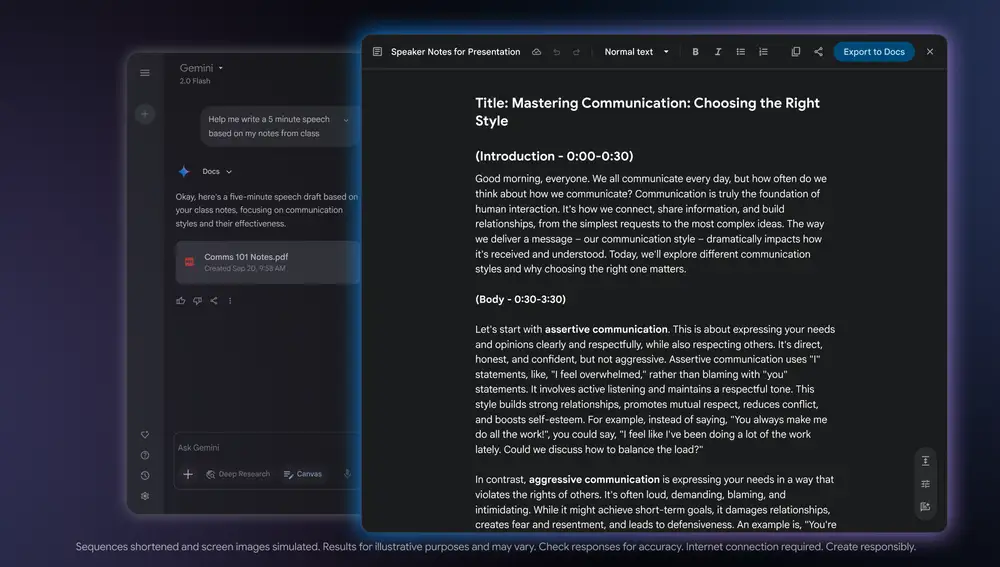
Task: Click the change tone sliders tool
Action: [925, 484]
